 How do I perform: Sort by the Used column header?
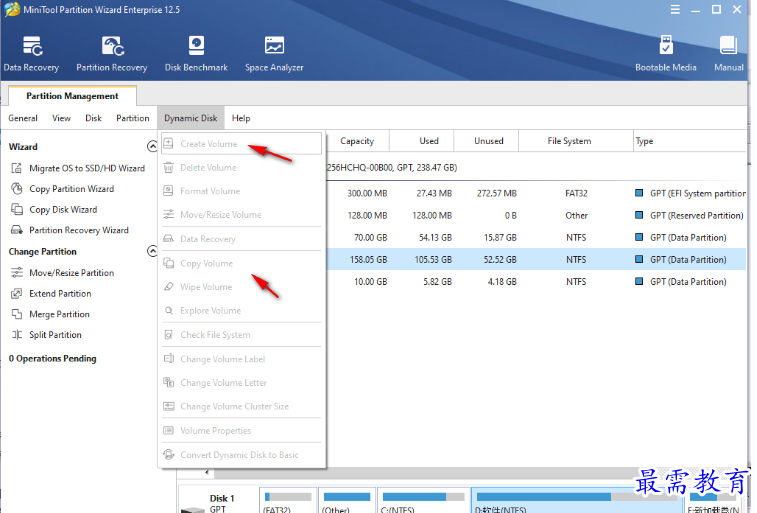421,141
